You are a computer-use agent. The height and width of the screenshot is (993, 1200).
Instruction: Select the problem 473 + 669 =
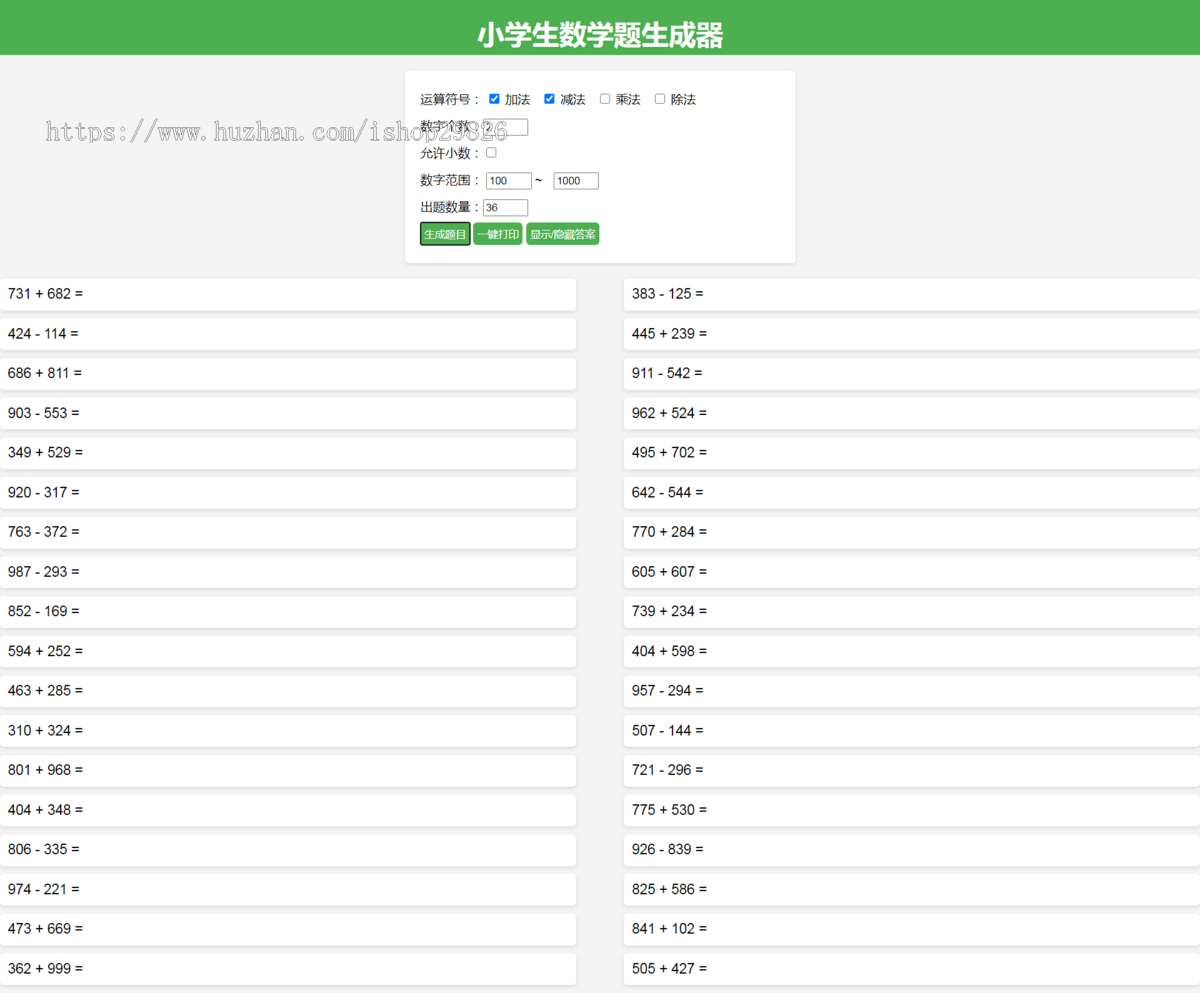tap(288, 929)
